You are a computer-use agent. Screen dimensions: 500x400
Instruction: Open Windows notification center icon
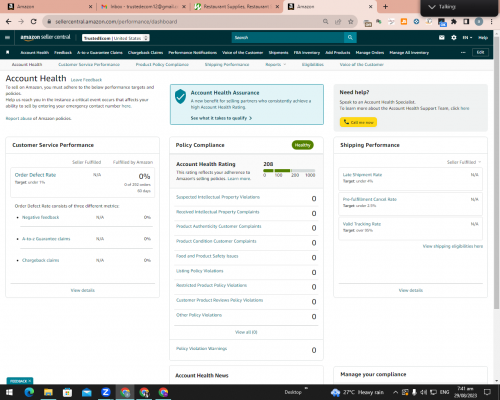[487, 392]
